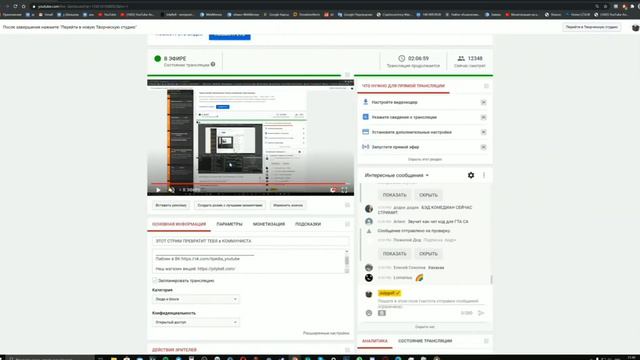Collapse the Аналитика panel
640x360 pixels.
[x=486, y=341]
